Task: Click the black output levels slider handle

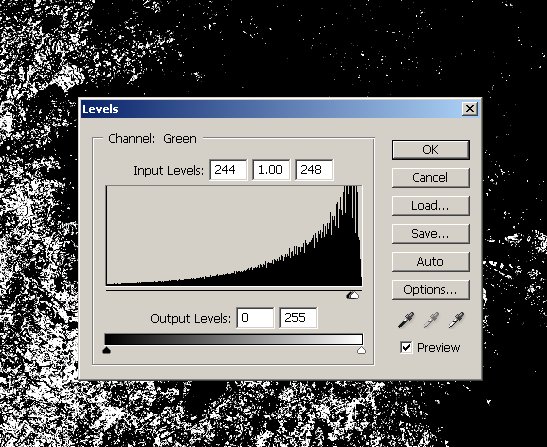Action: pos(107,350)
